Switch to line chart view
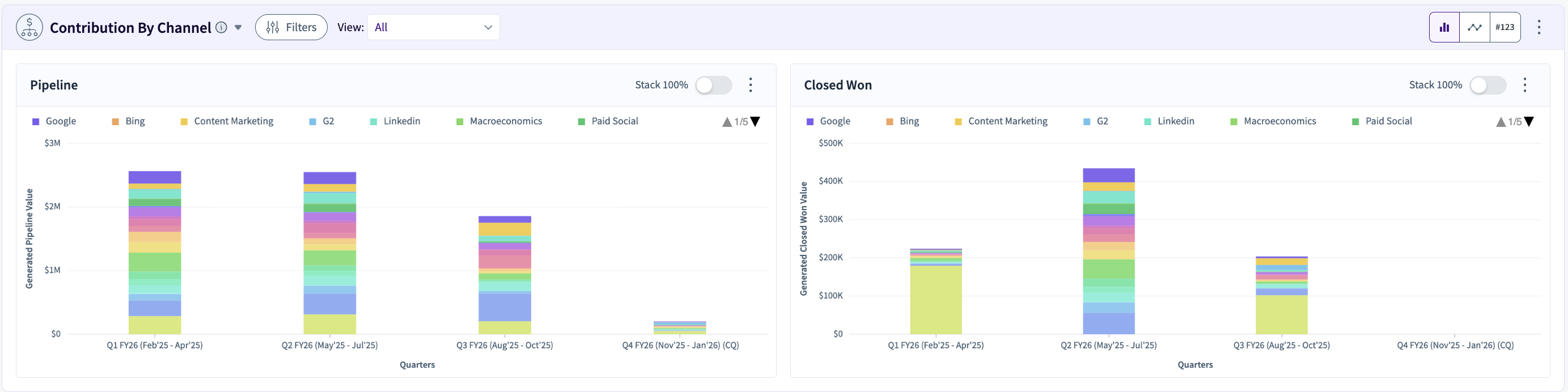 click(1474, 27)
